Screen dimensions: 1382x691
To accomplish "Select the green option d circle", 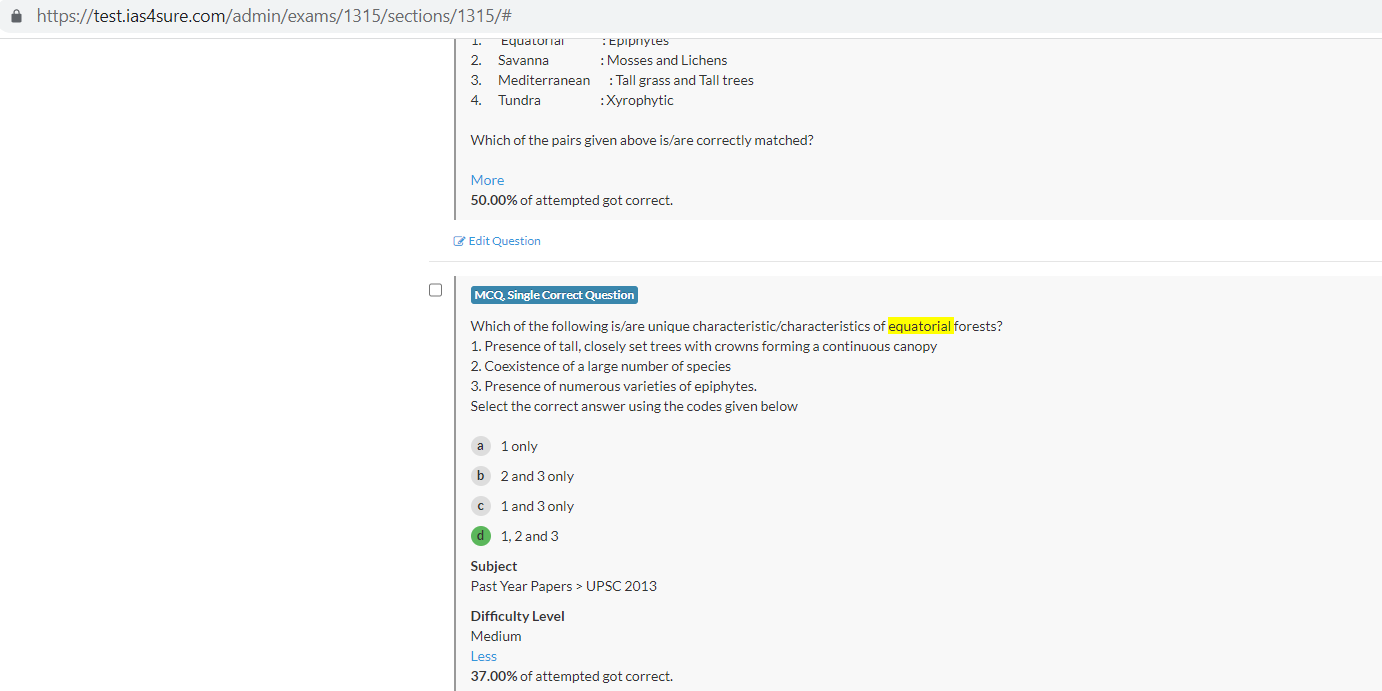I will (481, 536).
